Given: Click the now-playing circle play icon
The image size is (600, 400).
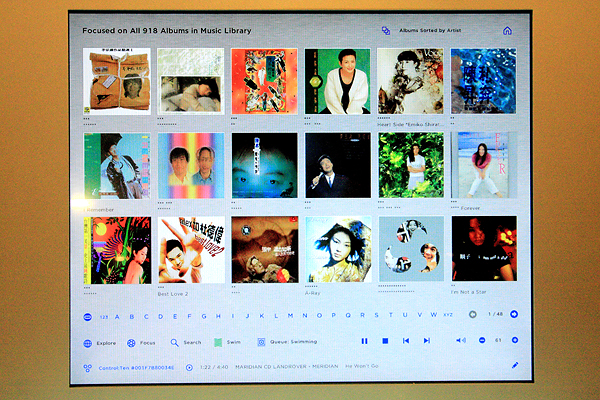Looking at the screenshot, I should (x=189, y=367).
